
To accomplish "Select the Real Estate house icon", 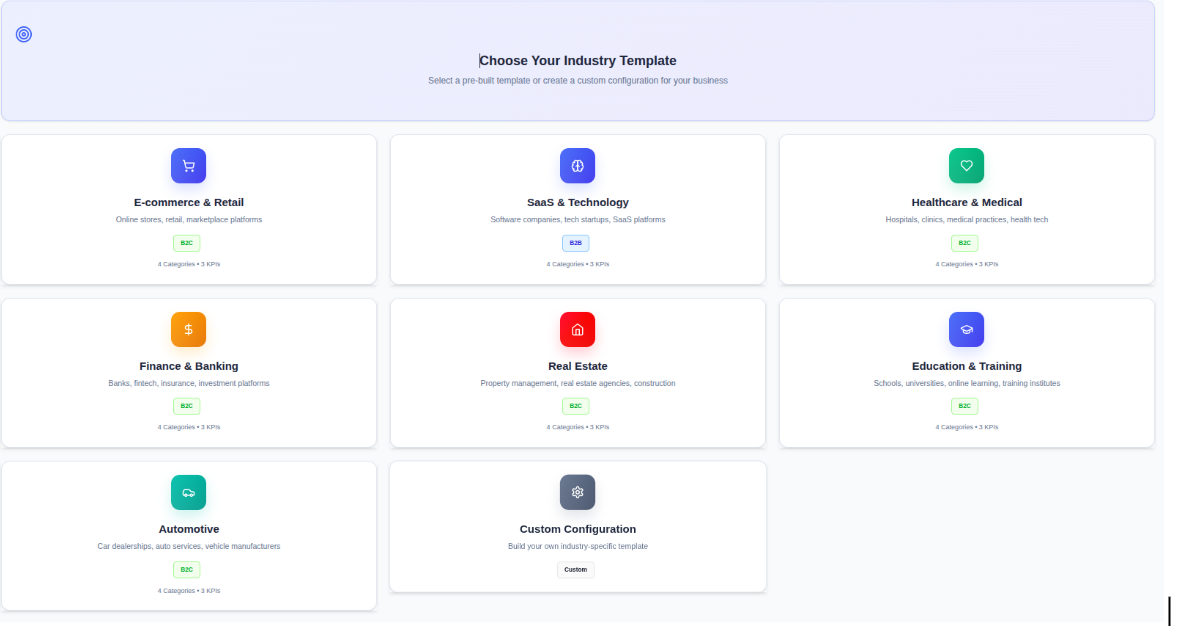I will pyautogui.click(x=578, y=329).
